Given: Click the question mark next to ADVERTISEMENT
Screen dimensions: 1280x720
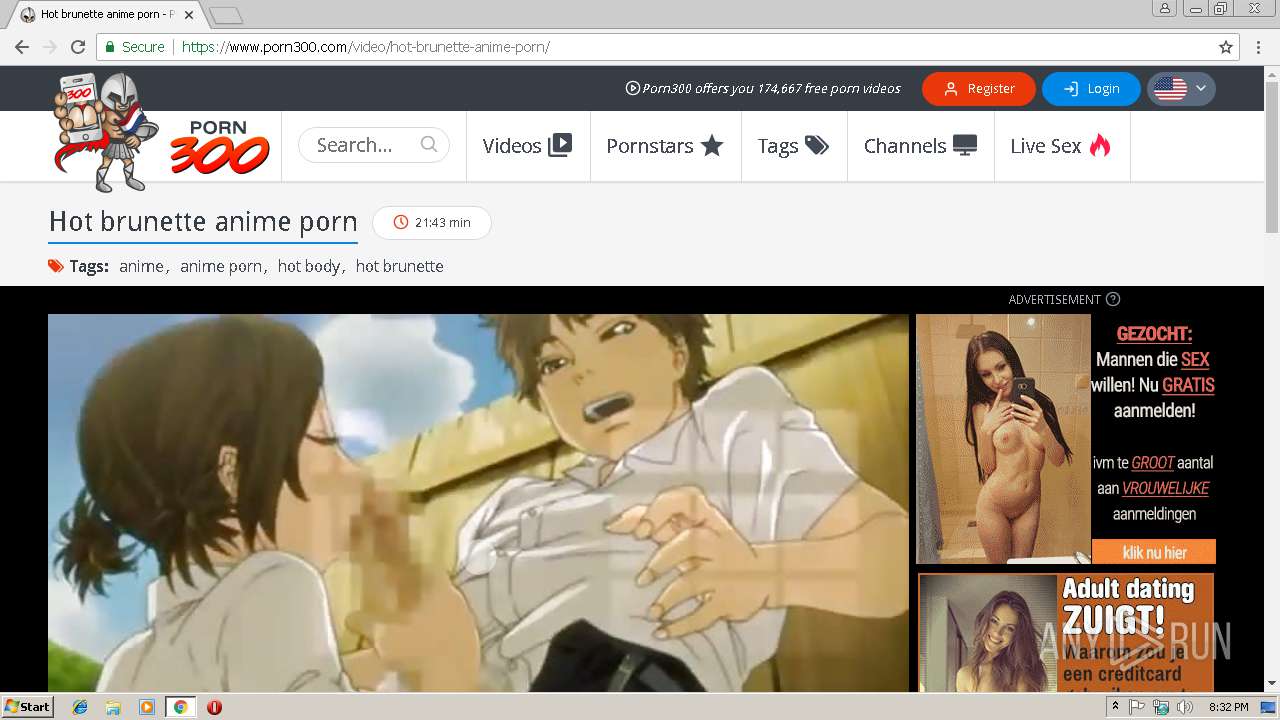Looking at the screenshot, I should pos(1113,299).
